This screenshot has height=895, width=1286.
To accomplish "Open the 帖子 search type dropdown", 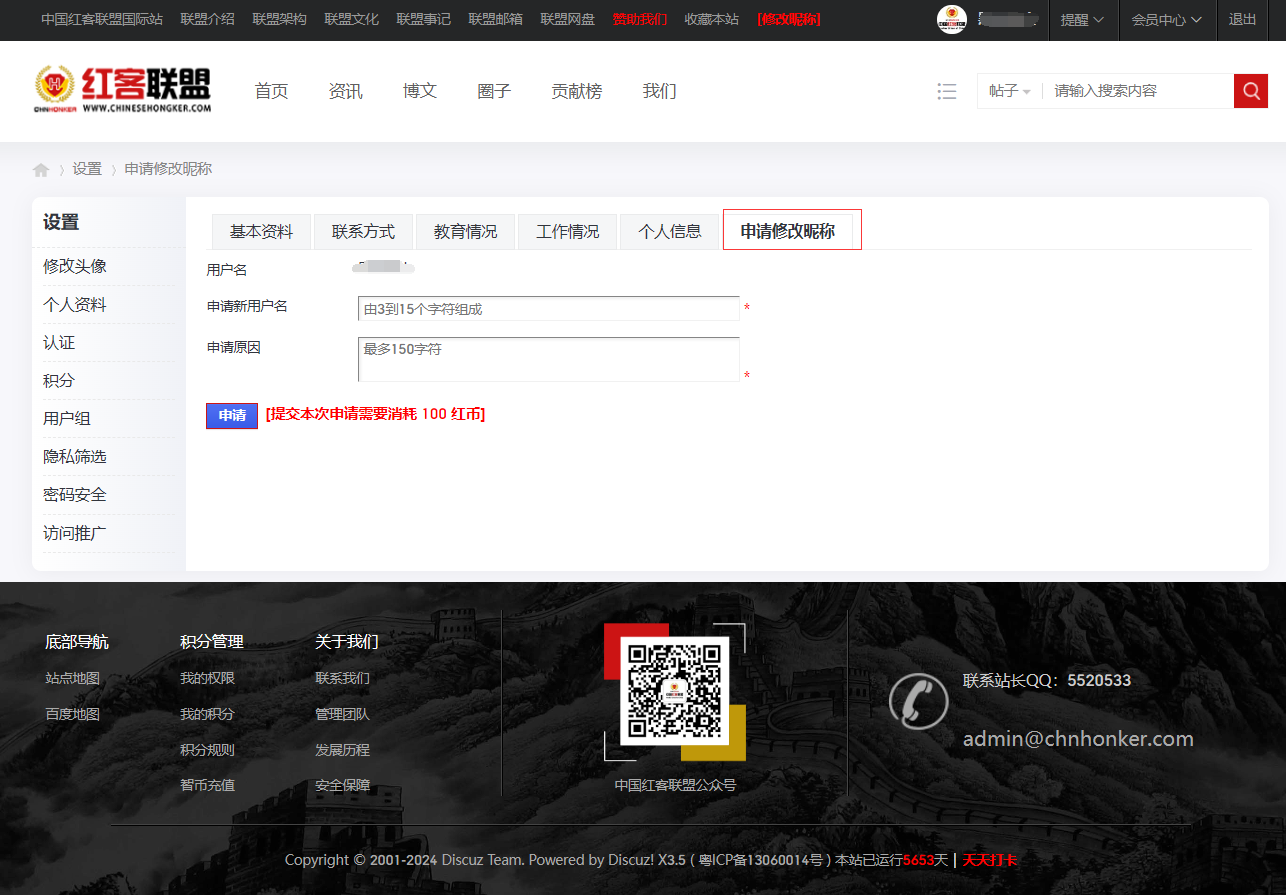I will [1010, 91].
